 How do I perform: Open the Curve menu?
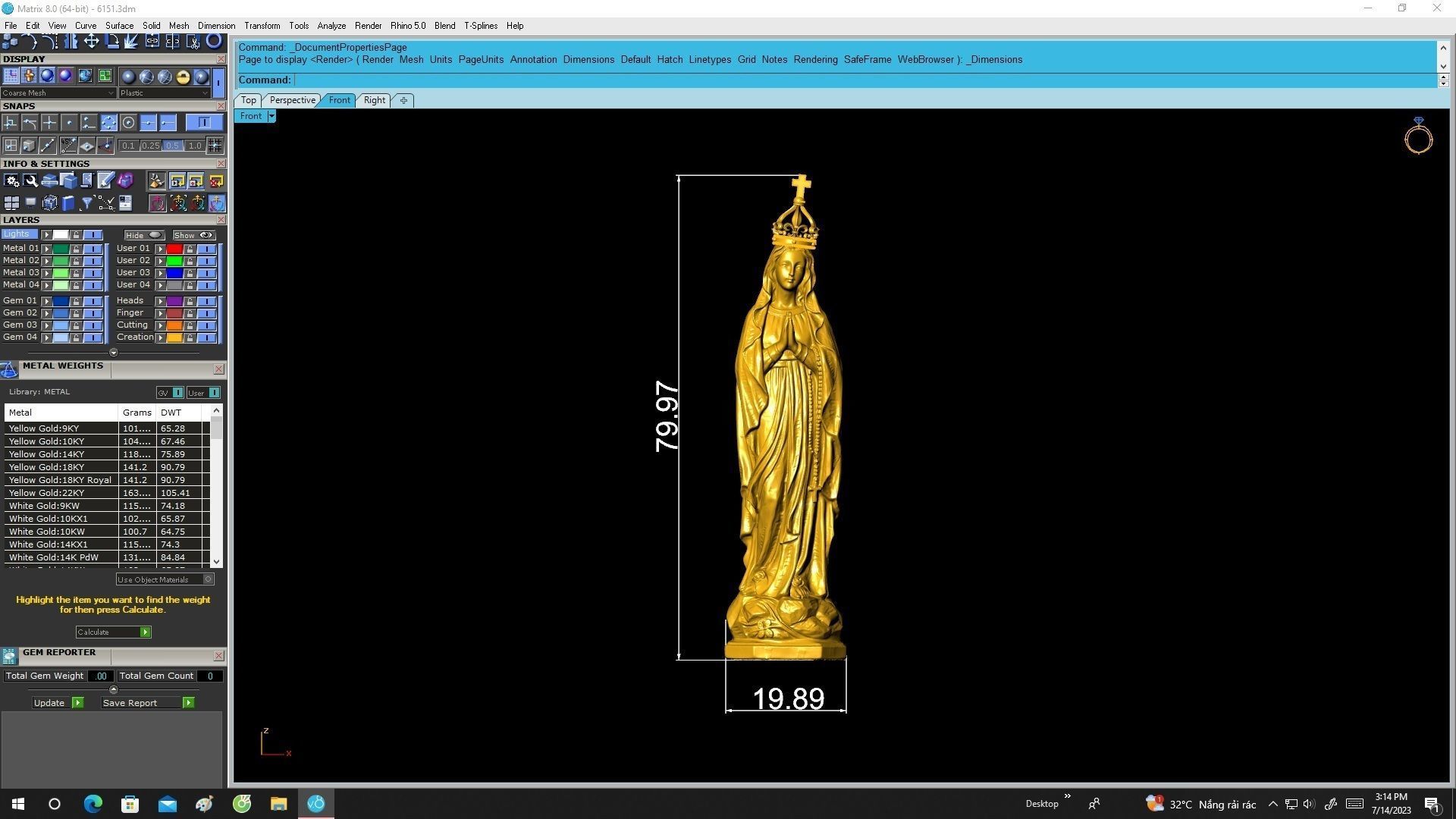(86, 26)
